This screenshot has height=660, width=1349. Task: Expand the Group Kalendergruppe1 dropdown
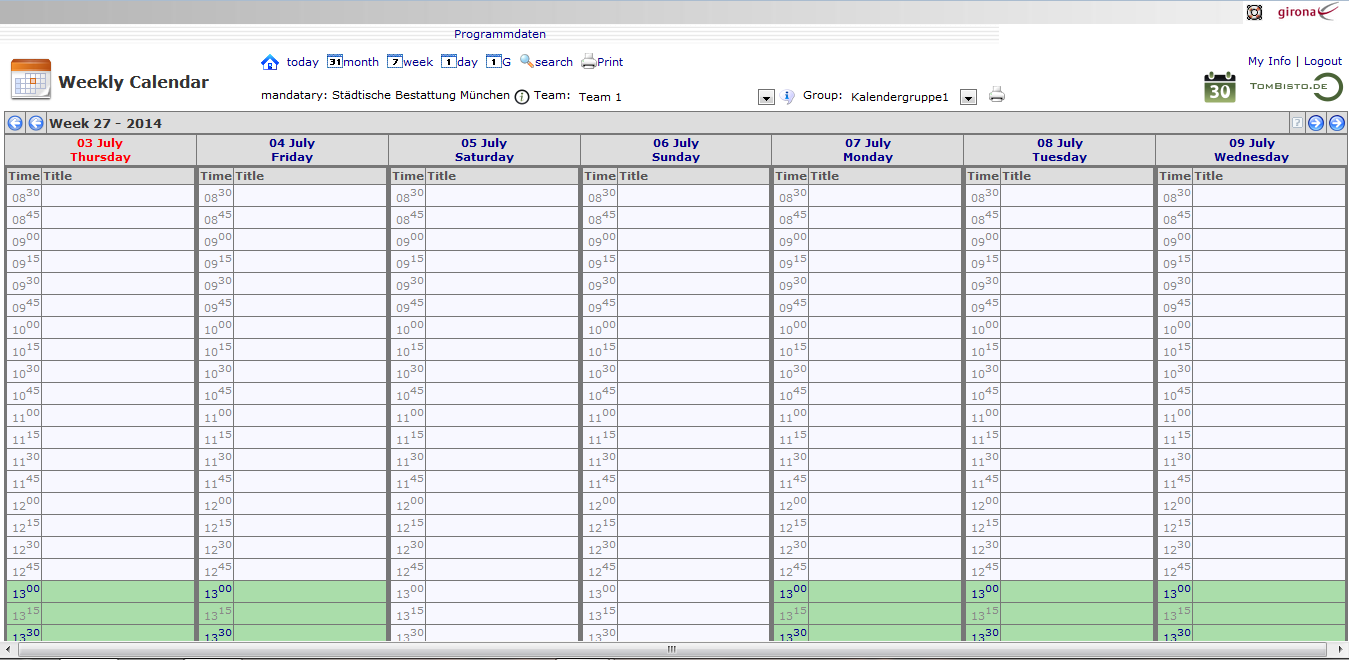[x=968, y=98]
